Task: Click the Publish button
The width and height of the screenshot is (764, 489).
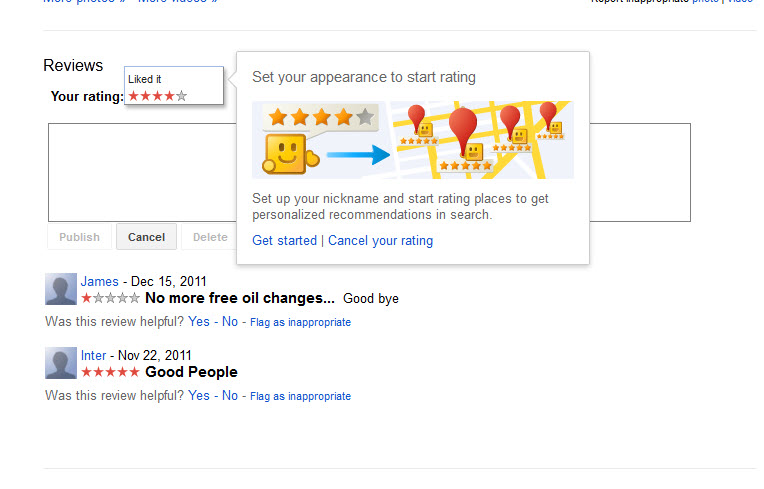Action: (x=79, y=237)
